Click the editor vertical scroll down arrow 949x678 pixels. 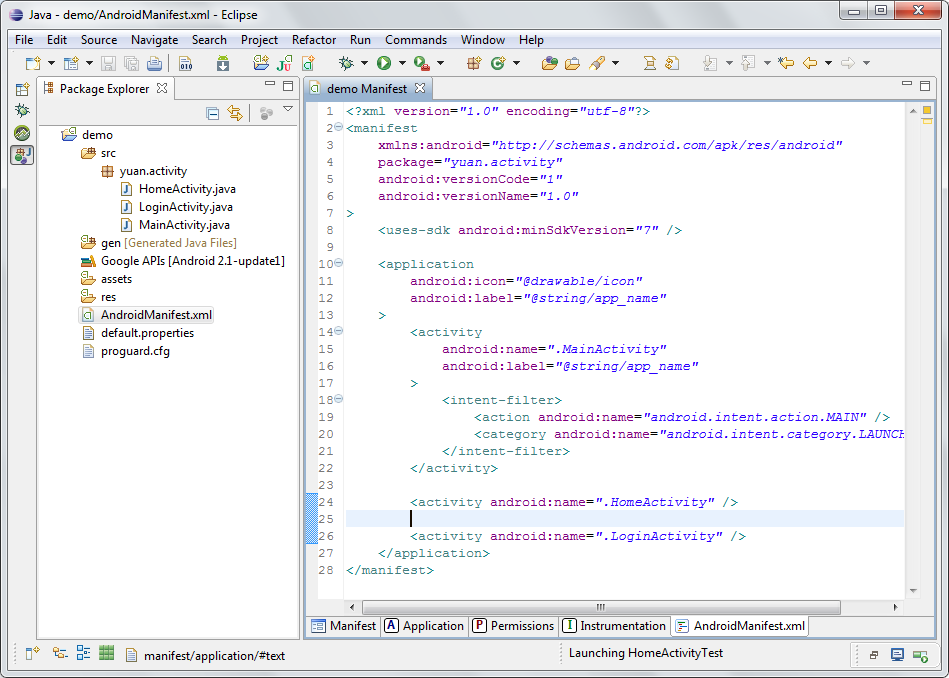pos(913,591)
